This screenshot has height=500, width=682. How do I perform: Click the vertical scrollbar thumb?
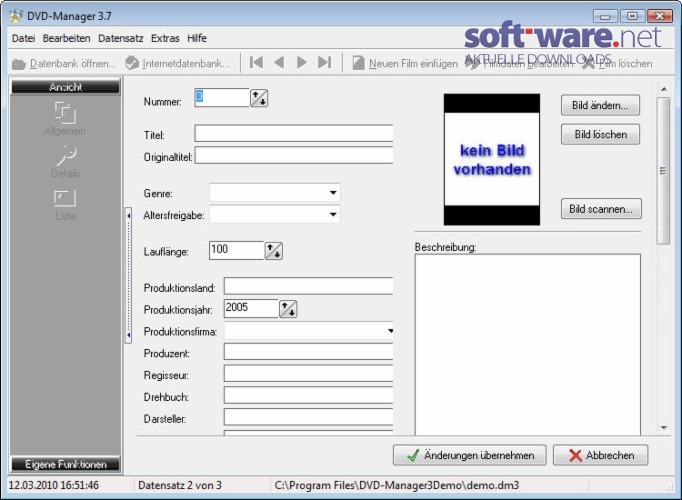tap(663, 171)
